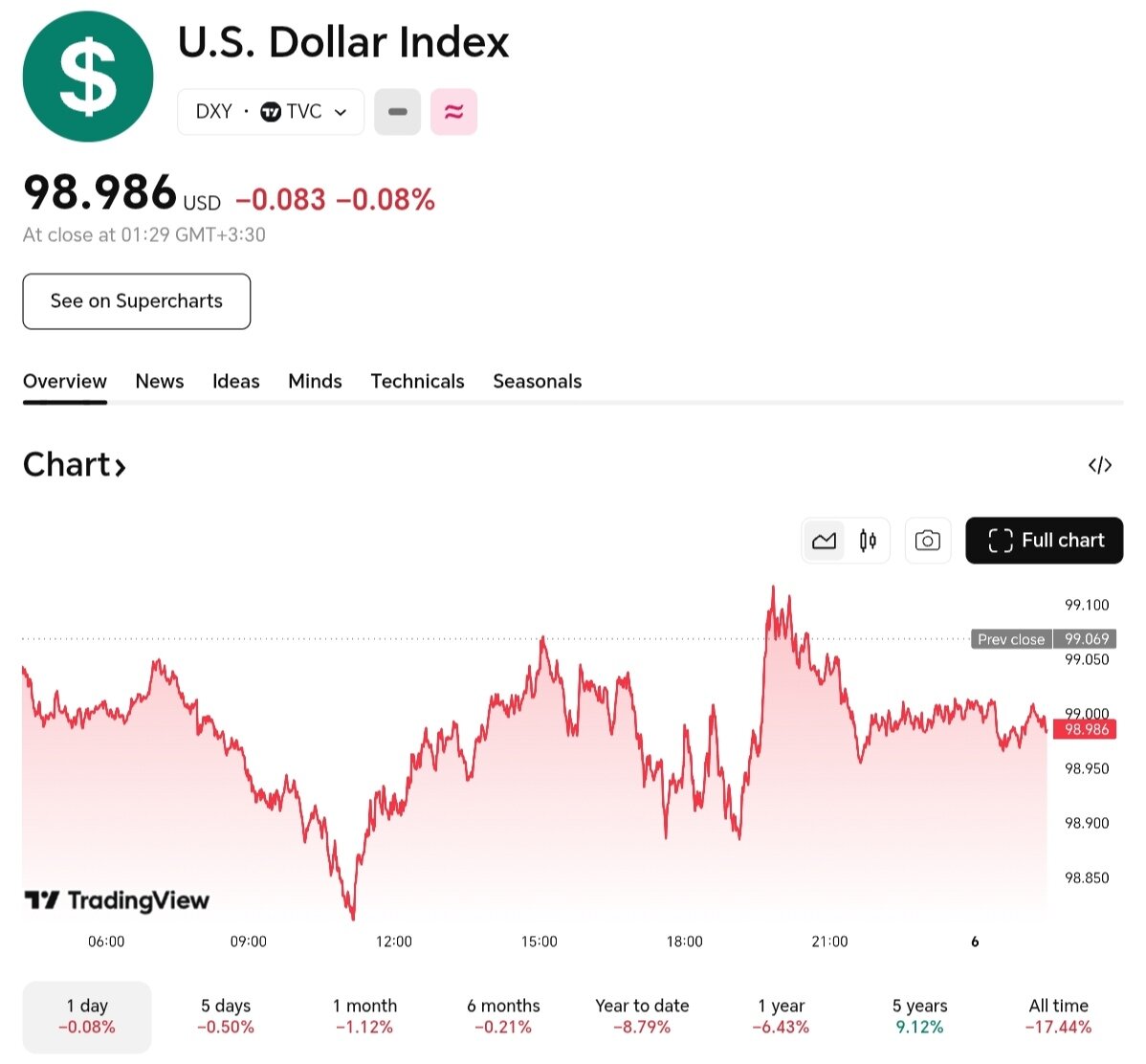Expand the Chart section via its chevron
The image size is (1146, 1064).
coord(121,467)
